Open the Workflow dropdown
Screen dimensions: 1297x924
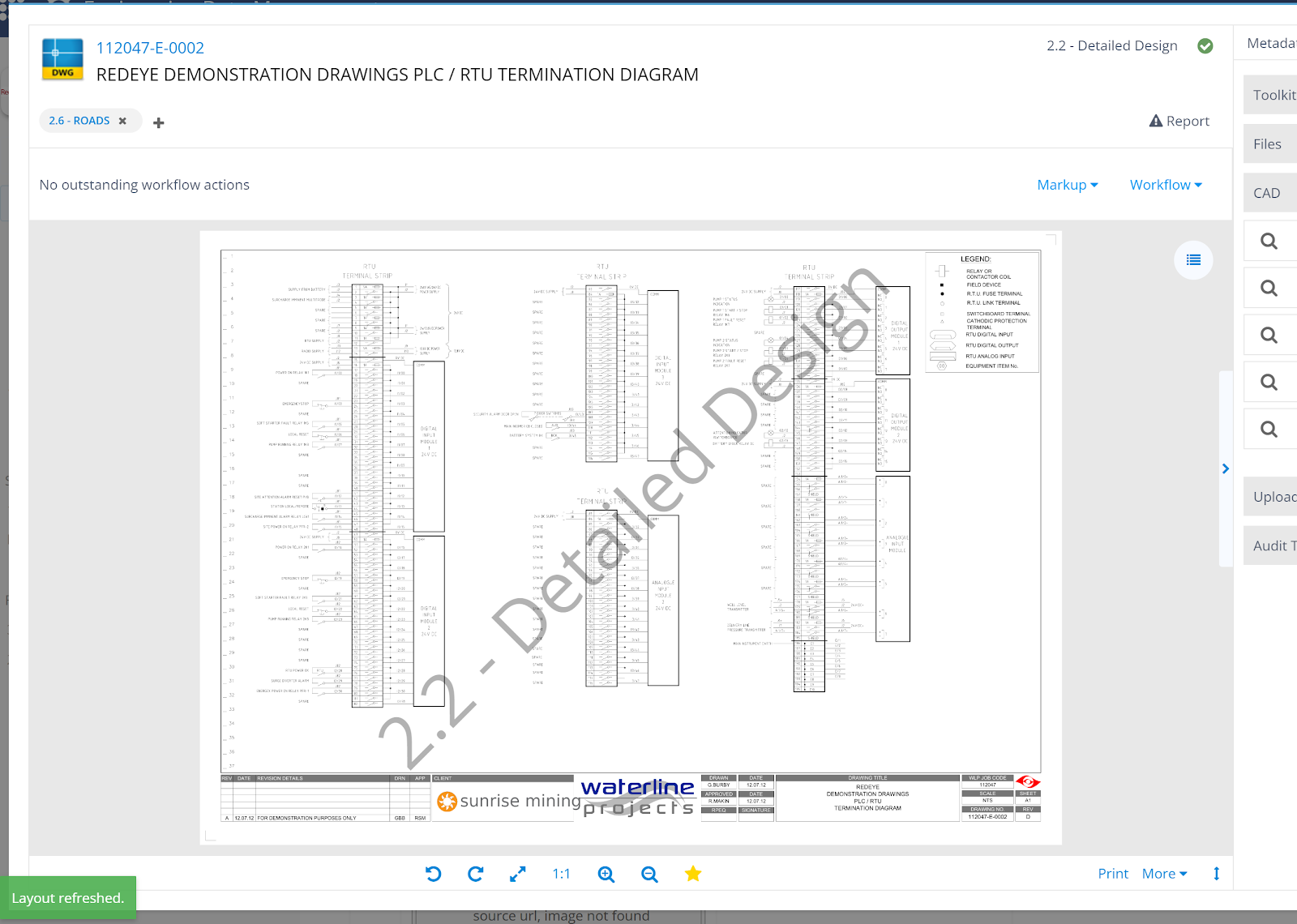point(1166,185)
